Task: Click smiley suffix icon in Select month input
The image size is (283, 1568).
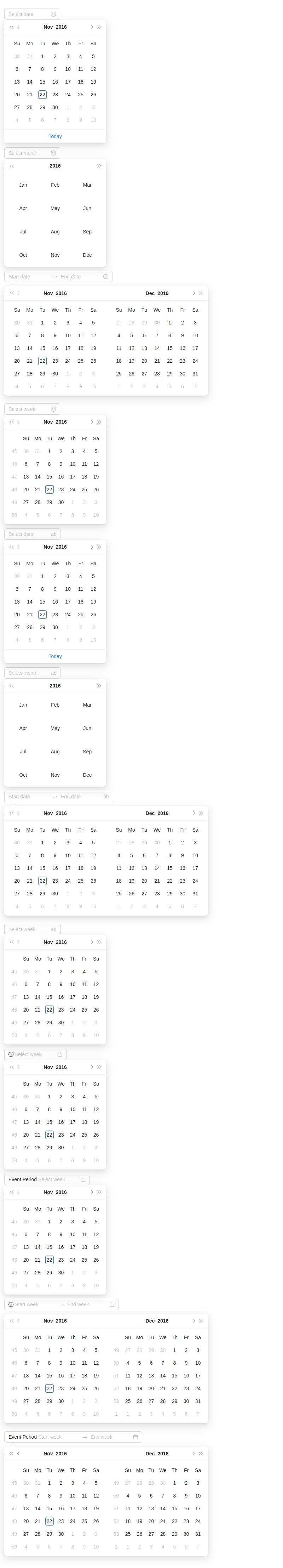Action: (53, 153)
